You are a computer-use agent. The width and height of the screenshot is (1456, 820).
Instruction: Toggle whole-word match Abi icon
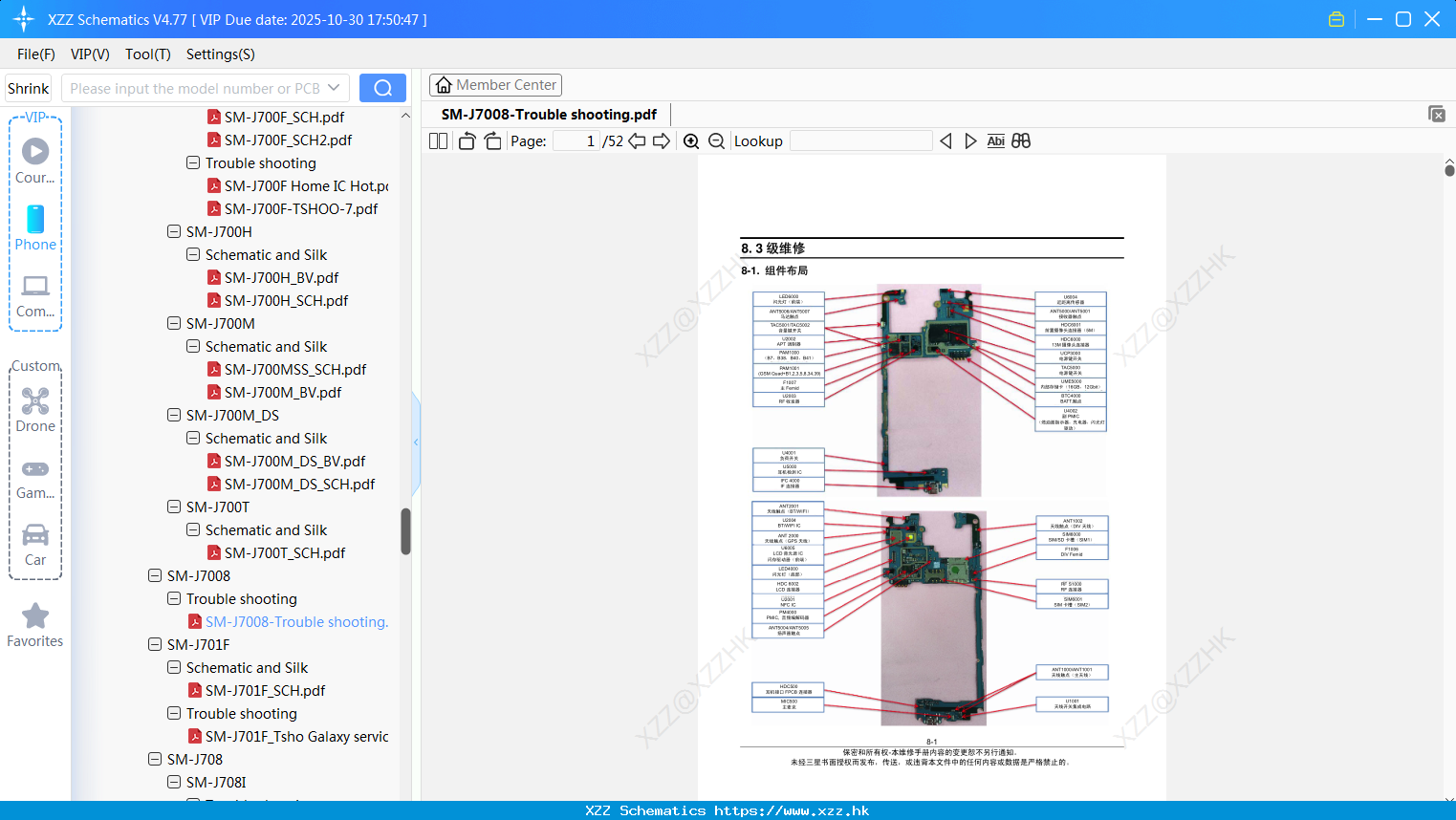(x=995, y=141)
